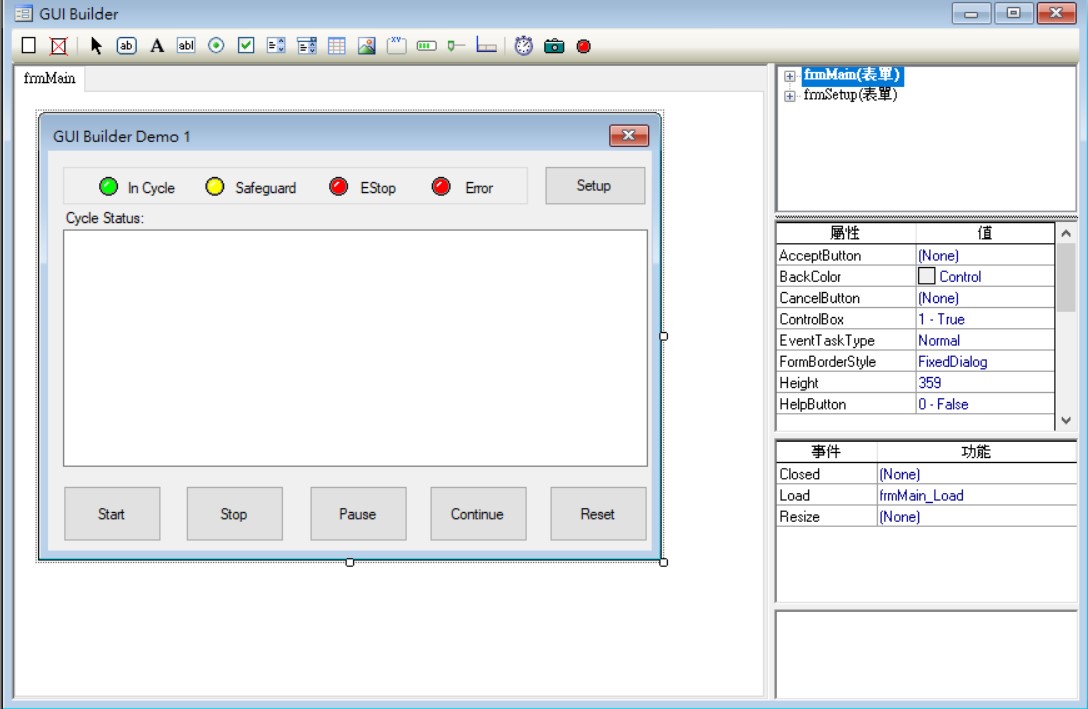
Task: Select the checkbox control tool in toolbar
Action: coord(246,46)
